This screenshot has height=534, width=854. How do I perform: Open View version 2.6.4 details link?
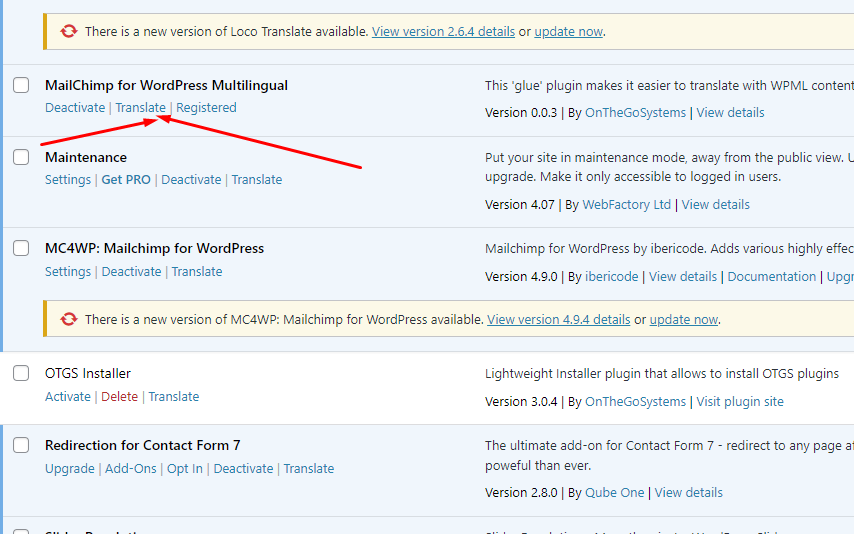[443, 32]
